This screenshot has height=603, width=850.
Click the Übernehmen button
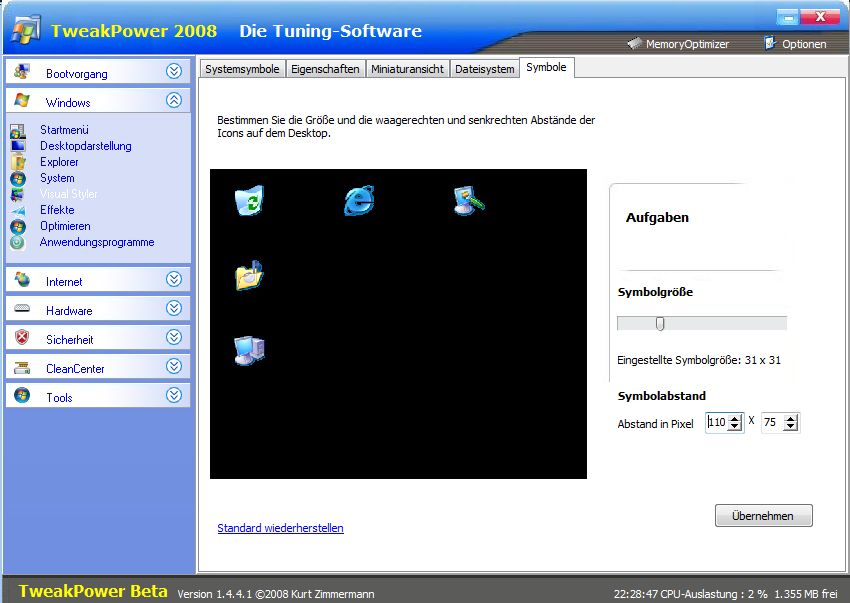(x=763, y=516)
